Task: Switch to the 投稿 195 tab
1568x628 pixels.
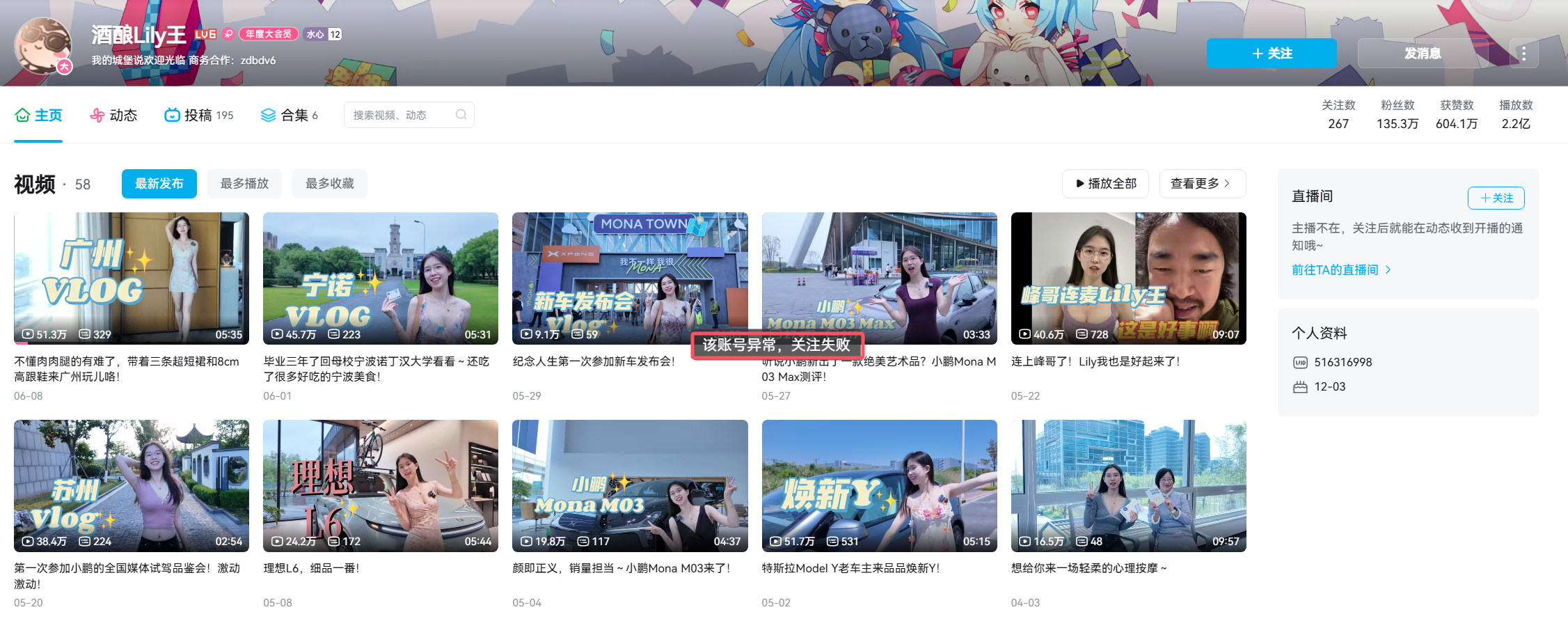Action: pos(198,116)
